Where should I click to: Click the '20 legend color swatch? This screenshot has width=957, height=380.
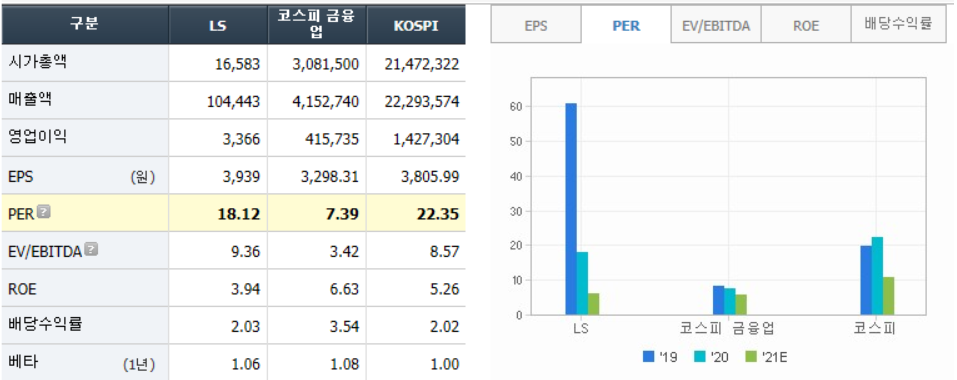pos(699,356)
